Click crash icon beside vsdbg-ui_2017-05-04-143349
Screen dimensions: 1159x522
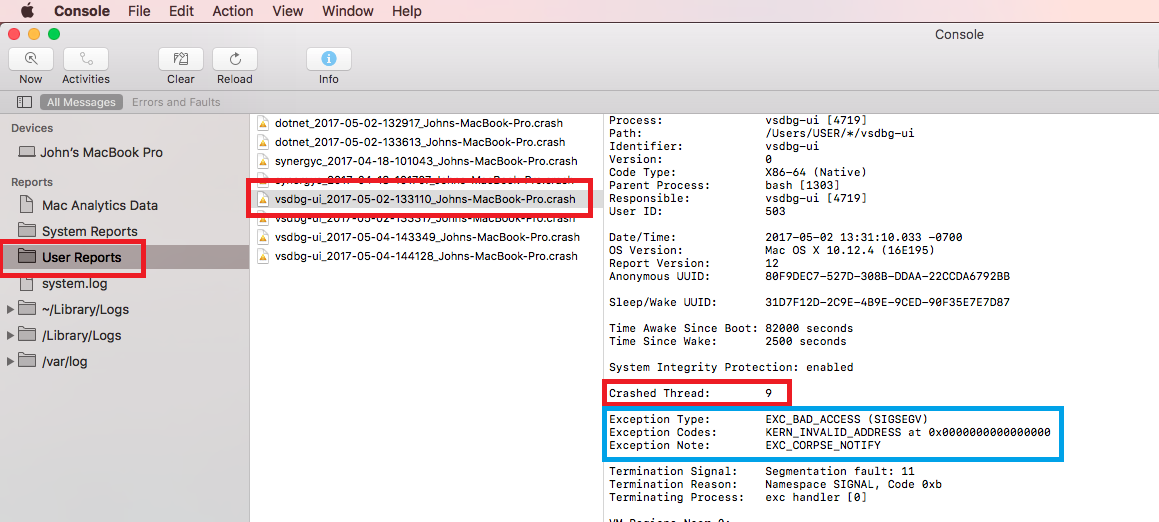tap(262, 237)
